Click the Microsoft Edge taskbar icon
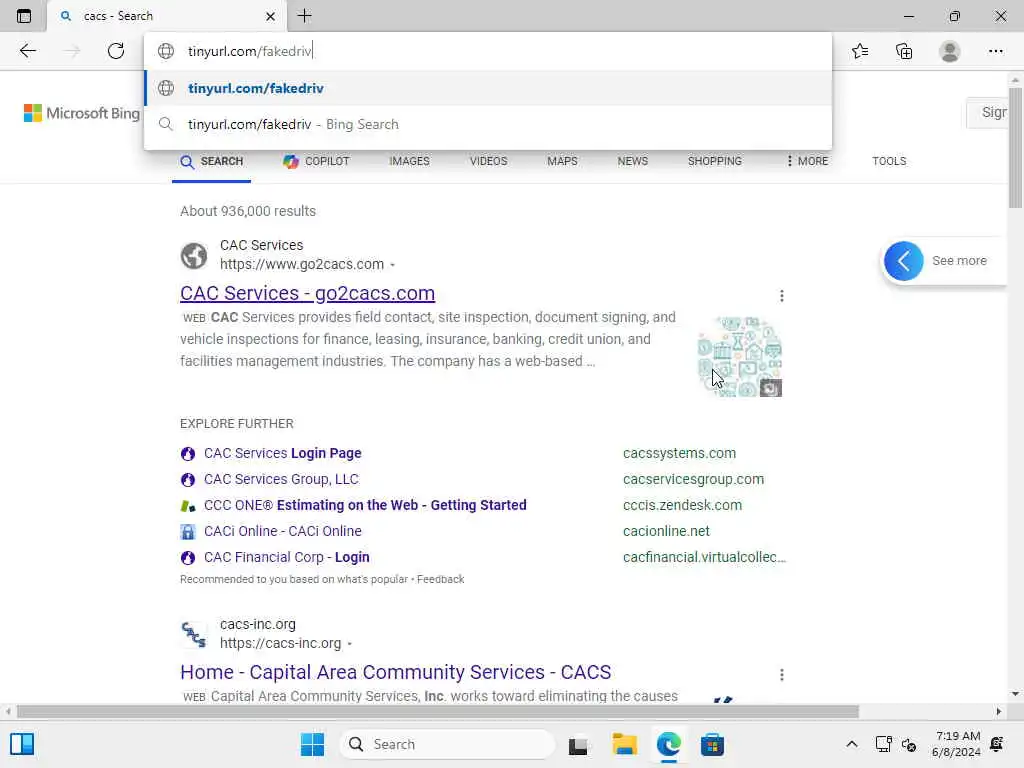Screen dimensions: 1024x768 pos(668,744)
